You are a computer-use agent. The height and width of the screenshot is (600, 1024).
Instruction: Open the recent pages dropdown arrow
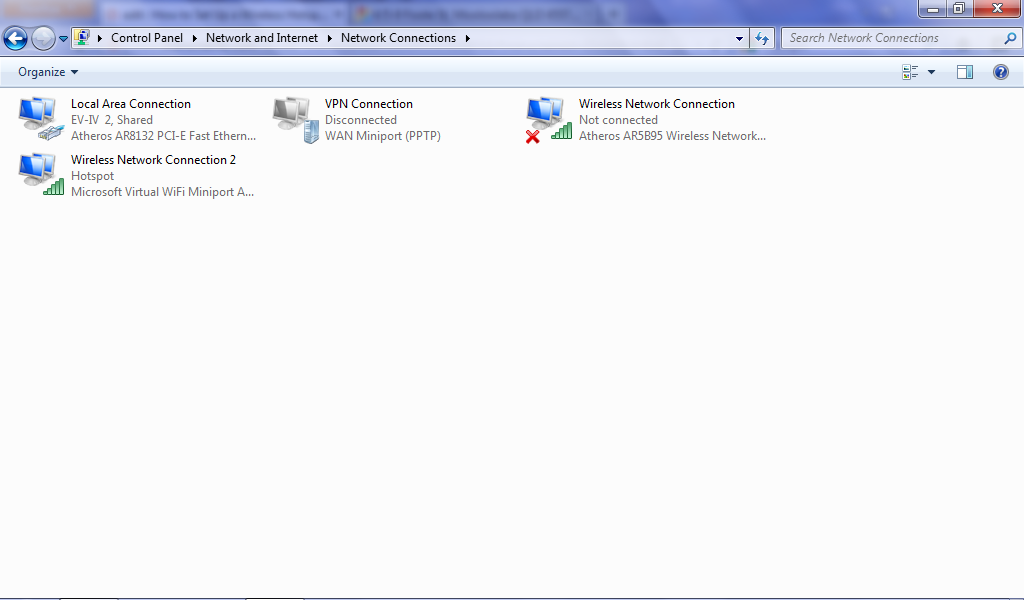[63, 39]
